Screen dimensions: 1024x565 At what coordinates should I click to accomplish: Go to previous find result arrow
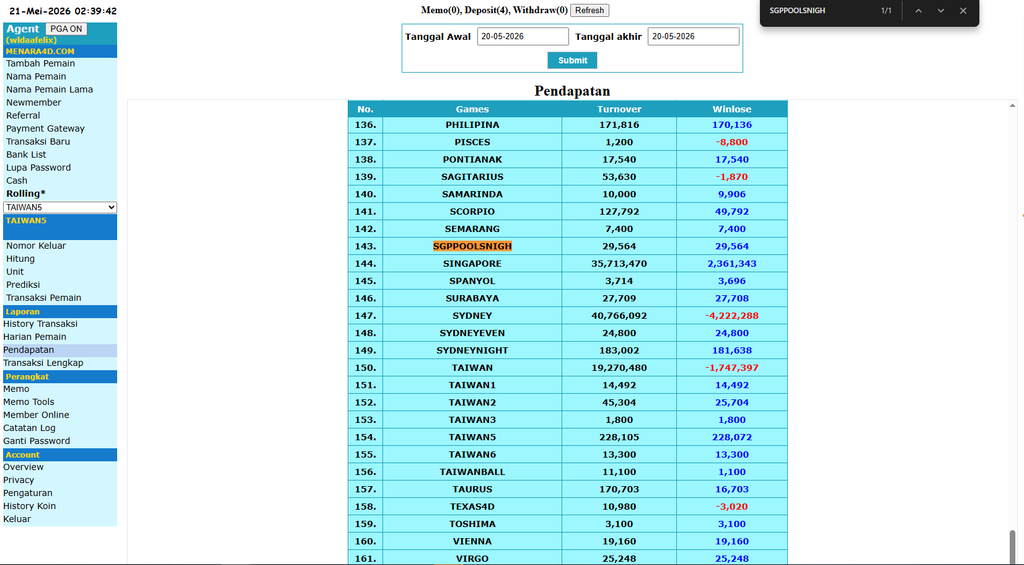click(x=918, y=11)
